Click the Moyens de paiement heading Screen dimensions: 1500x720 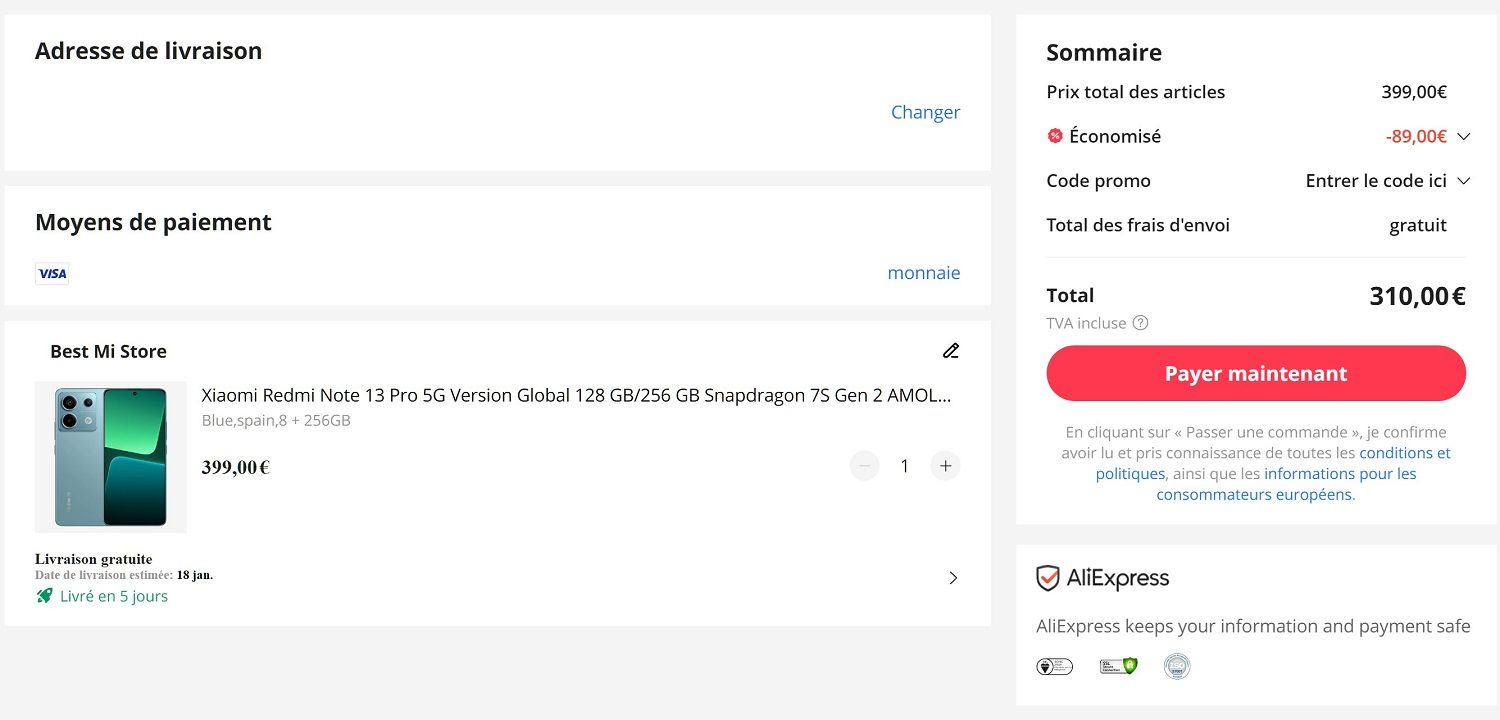click(153, 222)
